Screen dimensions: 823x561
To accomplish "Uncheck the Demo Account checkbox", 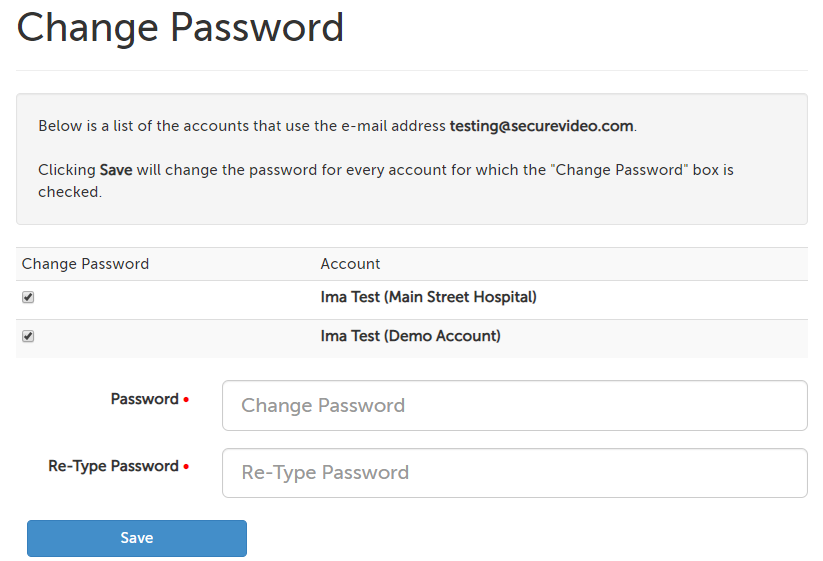I will (x=28, y=337).
